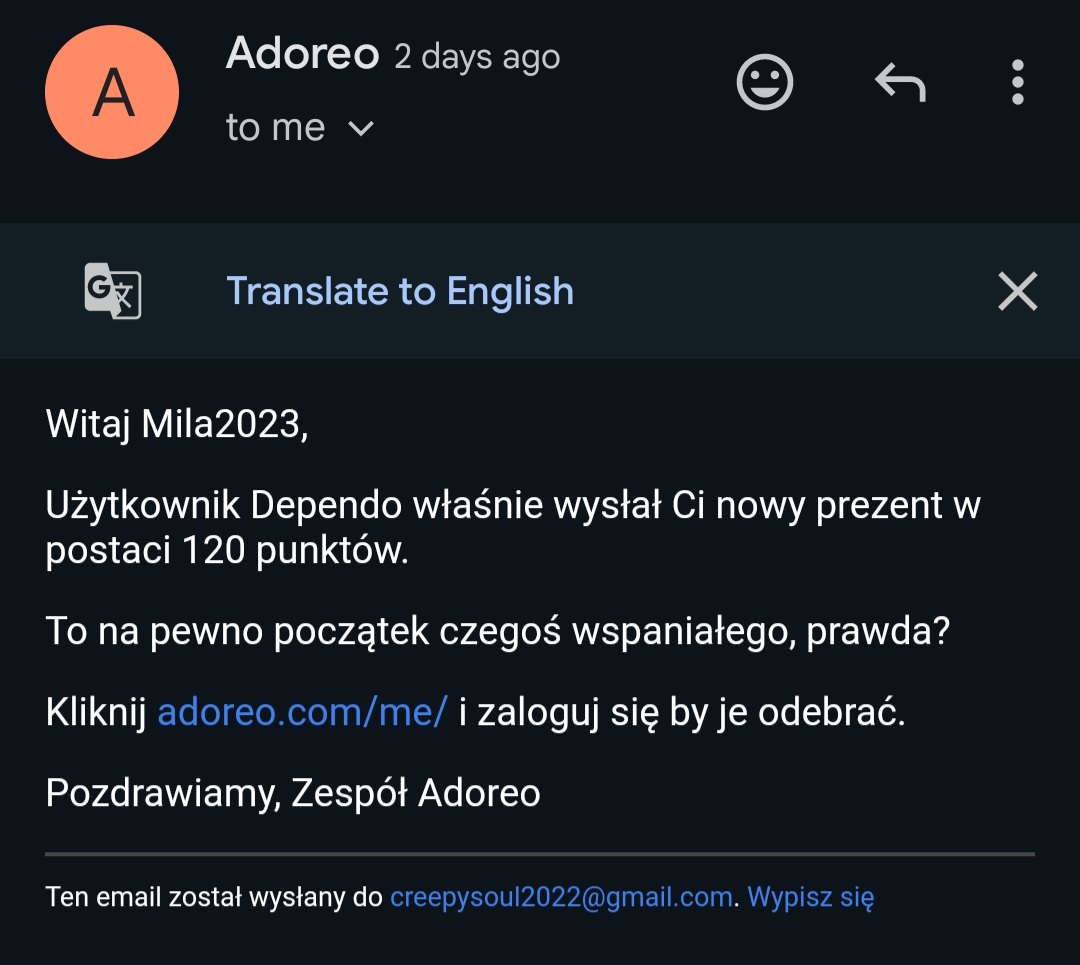Click the text "i zaloguj się by je odebrać"
The image size is (1080, 965).
pos(681,713)
